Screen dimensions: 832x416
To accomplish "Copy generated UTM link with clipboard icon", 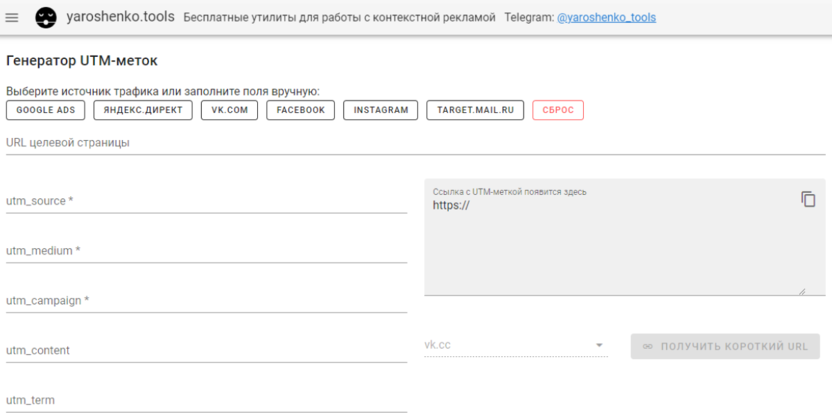I will [808, 199].
